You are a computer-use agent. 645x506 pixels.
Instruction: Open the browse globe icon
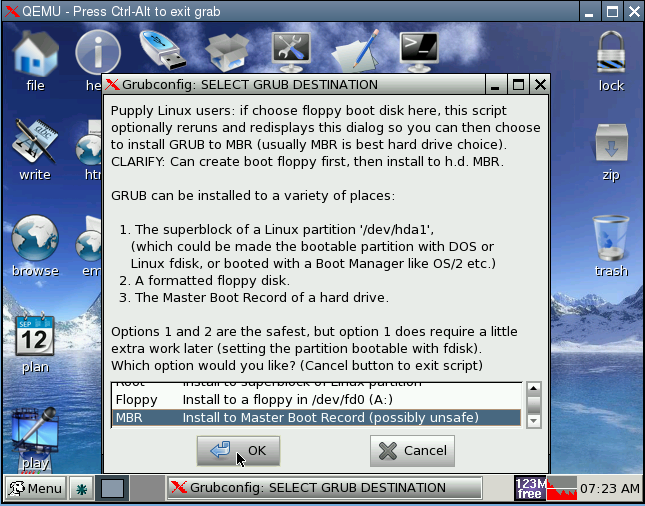(x=35, y=238)
